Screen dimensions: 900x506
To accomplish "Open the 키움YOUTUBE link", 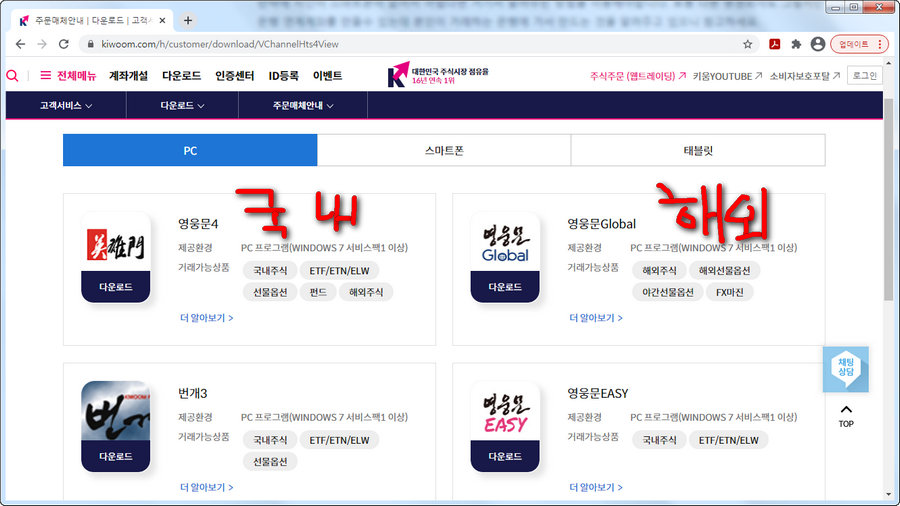I will click(x=727, y=76).
